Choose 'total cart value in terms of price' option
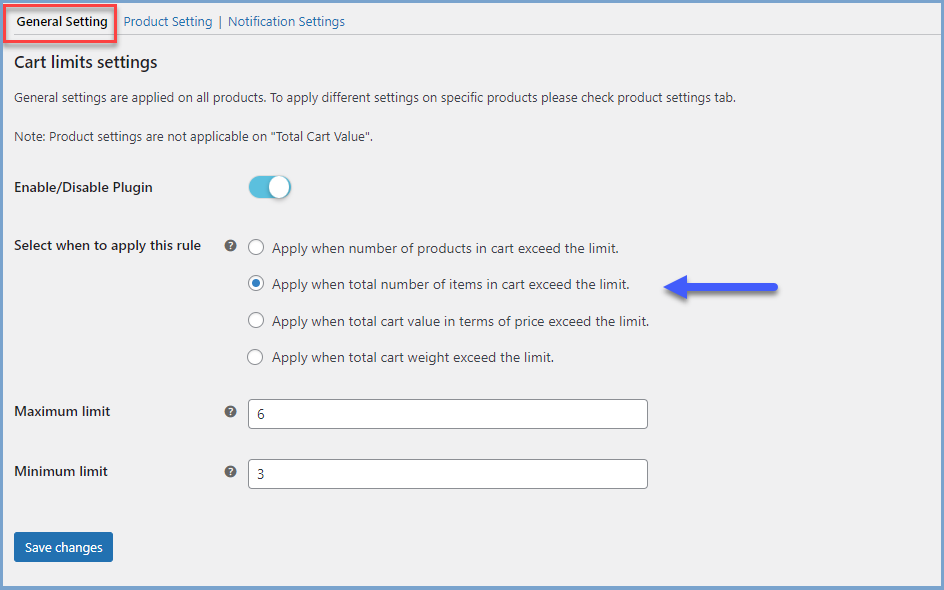 pos(256,321)
